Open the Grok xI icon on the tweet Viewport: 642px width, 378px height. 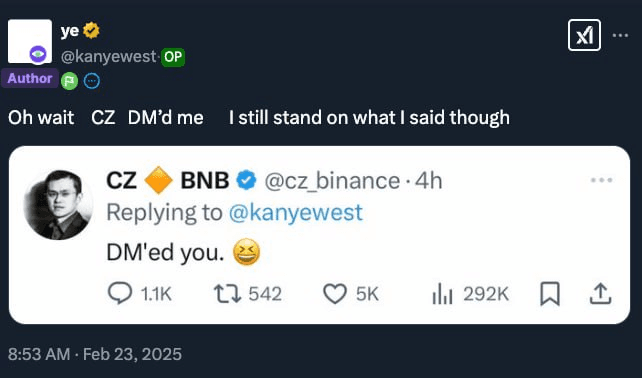[x=584, y=35]
